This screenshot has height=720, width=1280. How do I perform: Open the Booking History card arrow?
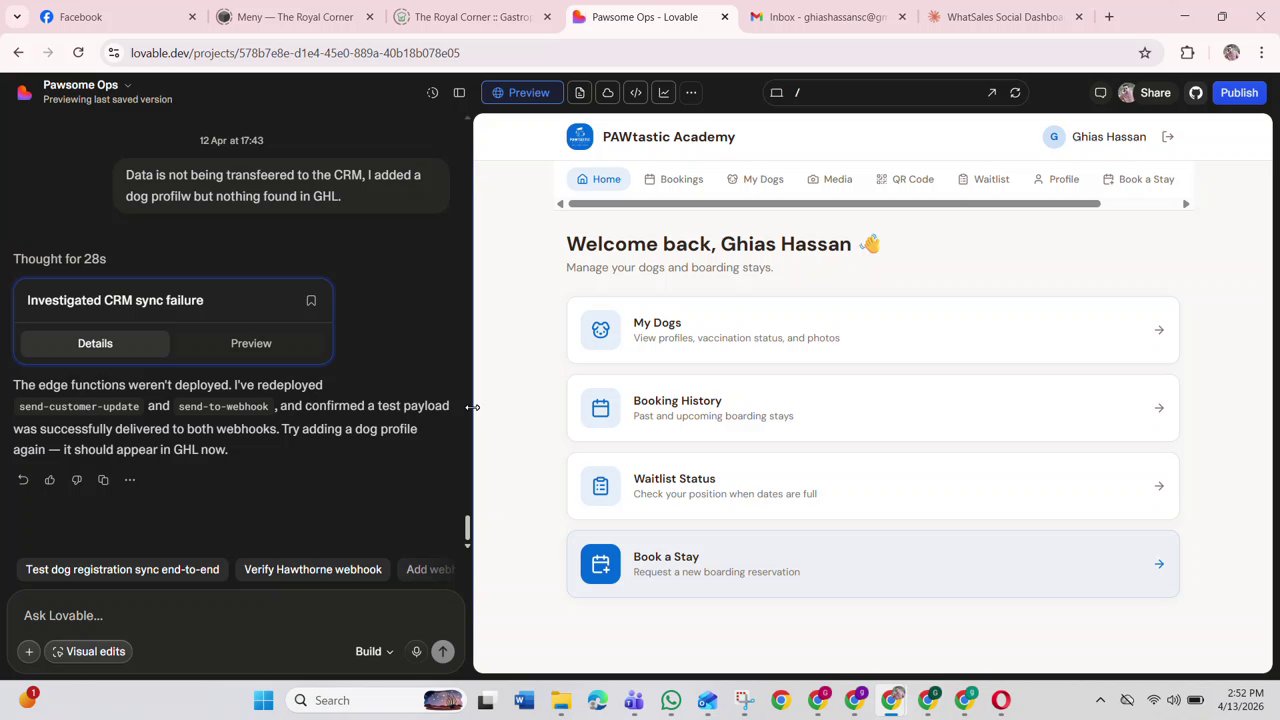pos(1159,408)
